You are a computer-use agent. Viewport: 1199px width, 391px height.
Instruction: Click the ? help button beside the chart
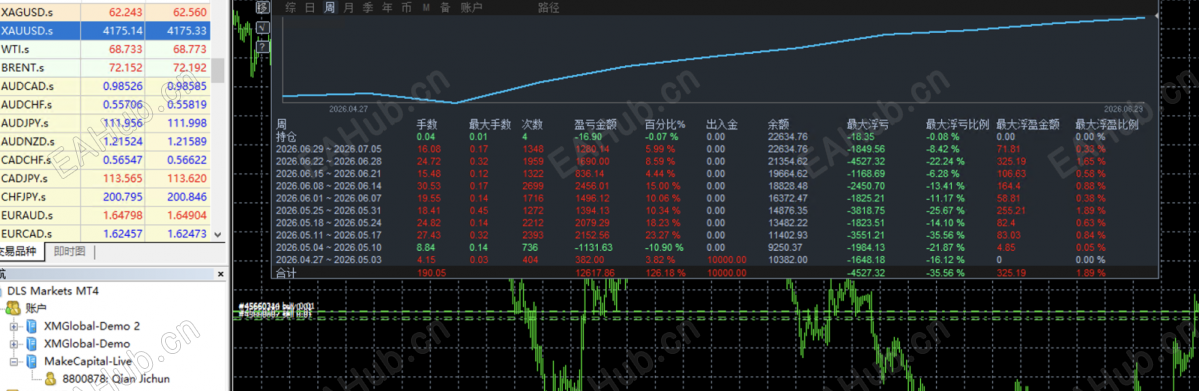tap(263, 47)
